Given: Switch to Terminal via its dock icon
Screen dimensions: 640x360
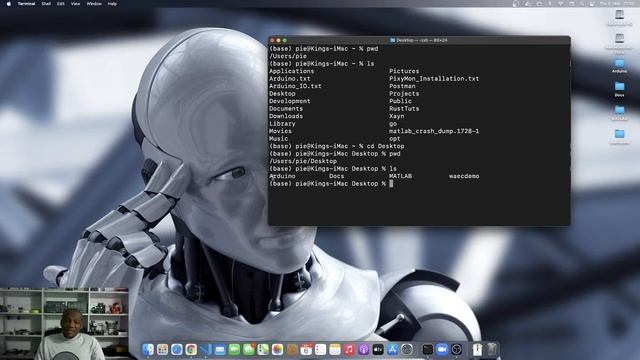Looking at the screenshot, I should click(x=427, y=349).
